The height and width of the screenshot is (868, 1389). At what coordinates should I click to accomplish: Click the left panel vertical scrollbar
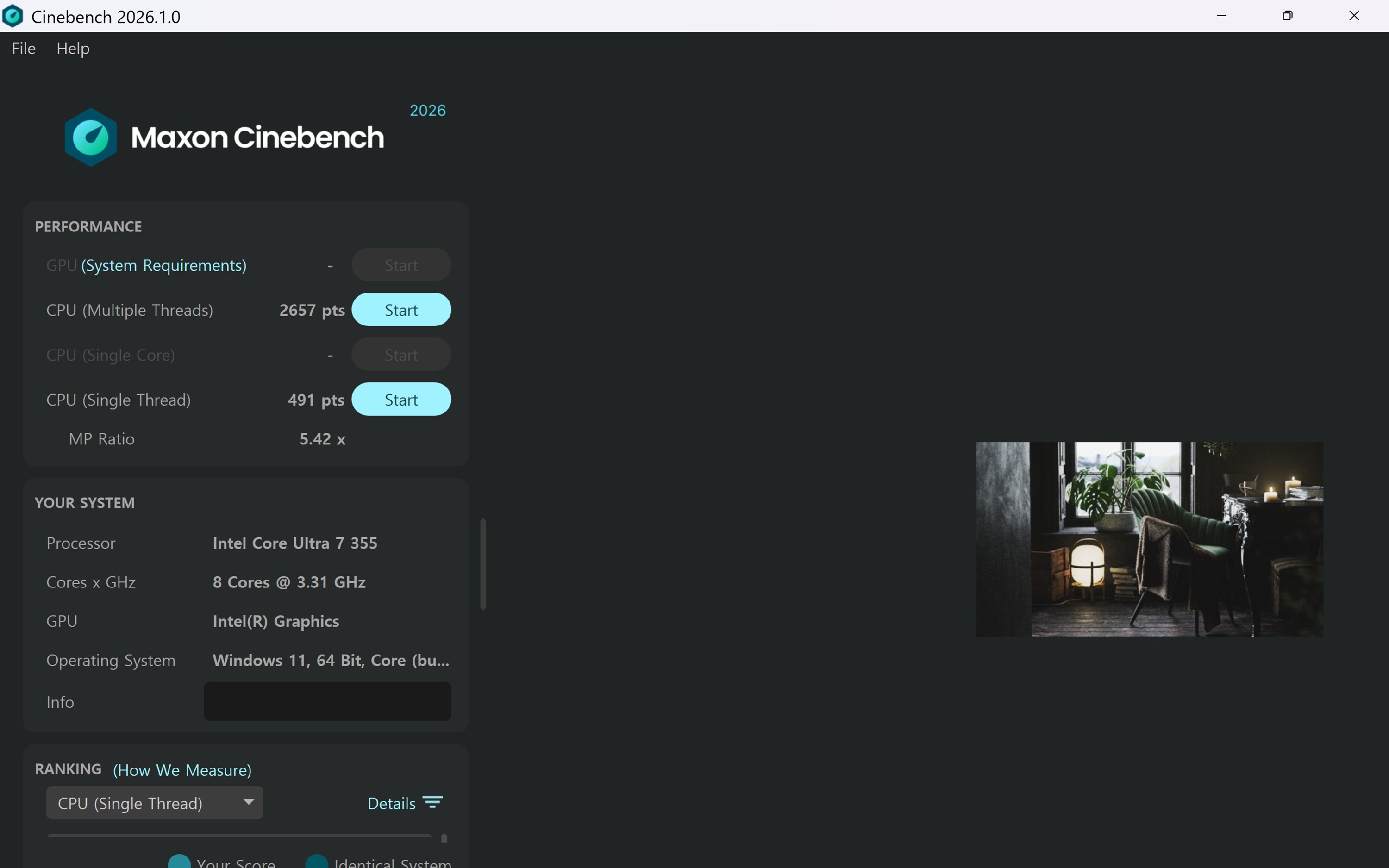pos(483,564)
